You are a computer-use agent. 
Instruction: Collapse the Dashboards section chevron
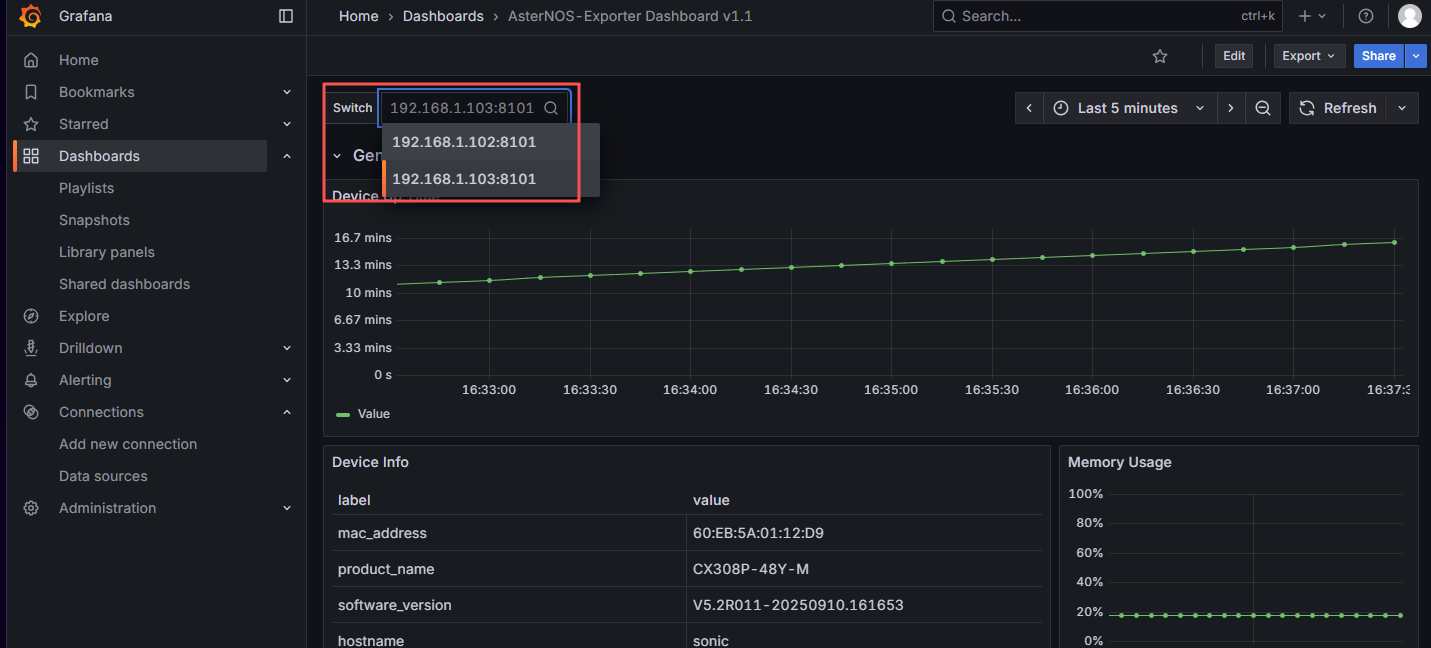coord(287,156)
